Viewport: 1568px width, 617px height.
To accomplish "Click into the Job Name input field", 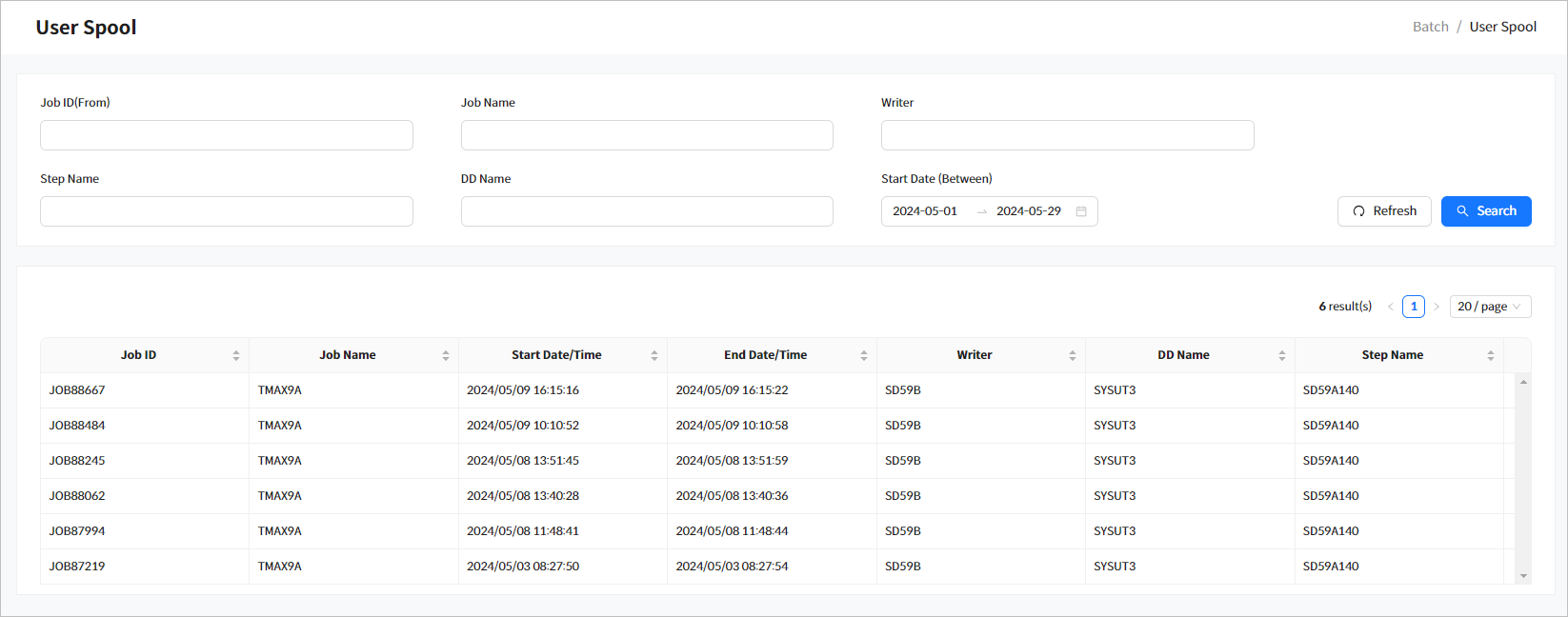I will 647,135.
